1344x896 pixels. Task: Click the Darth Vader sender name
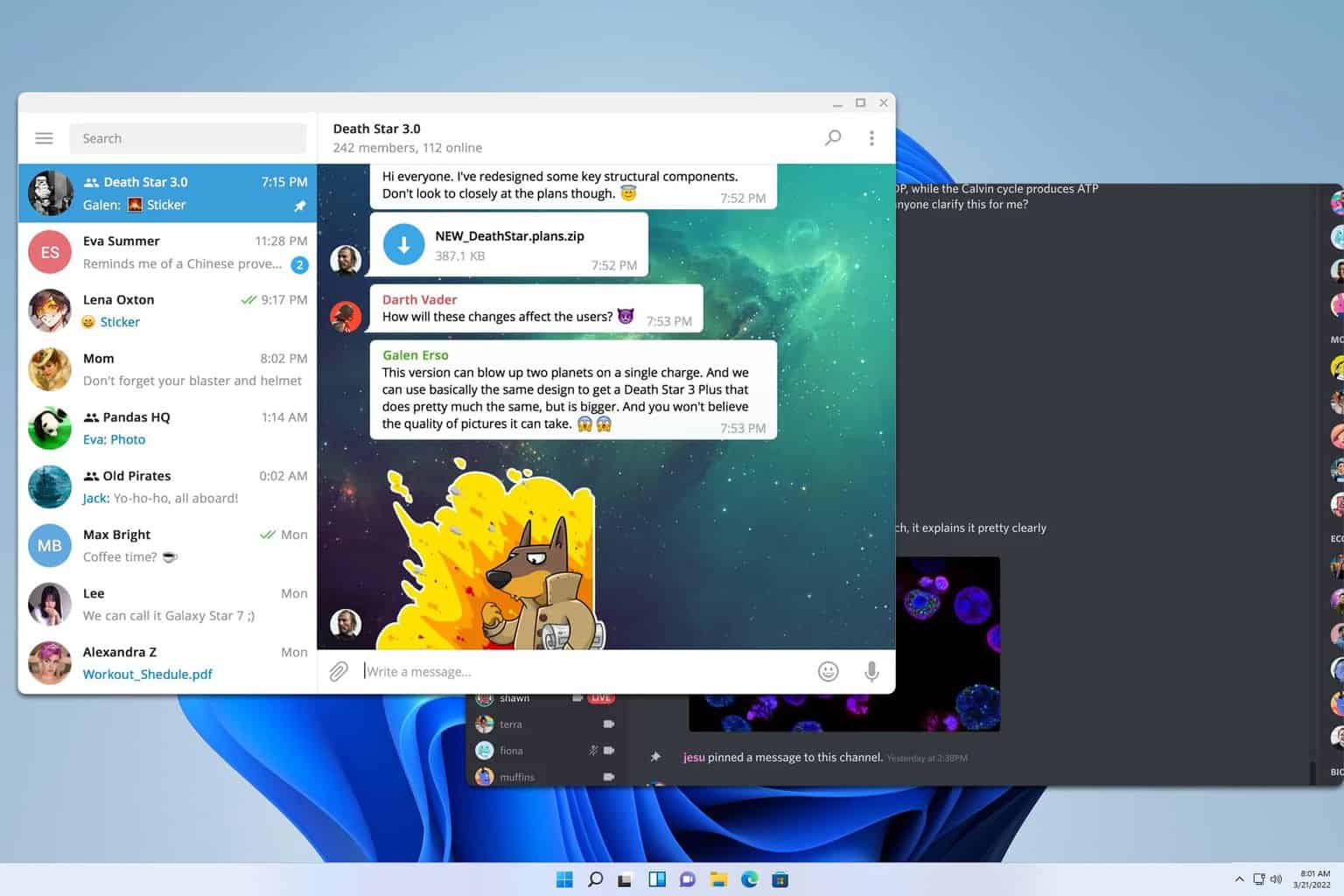(419, 299)
